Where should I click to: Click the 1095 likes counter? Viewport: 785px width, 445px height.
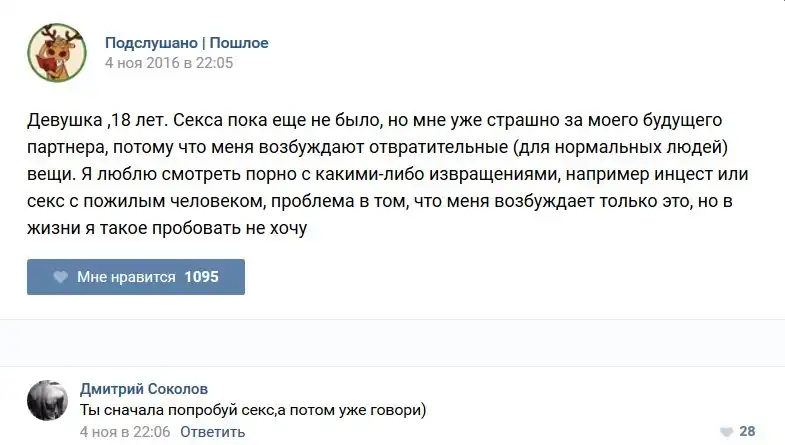click(x=201, y=277)
